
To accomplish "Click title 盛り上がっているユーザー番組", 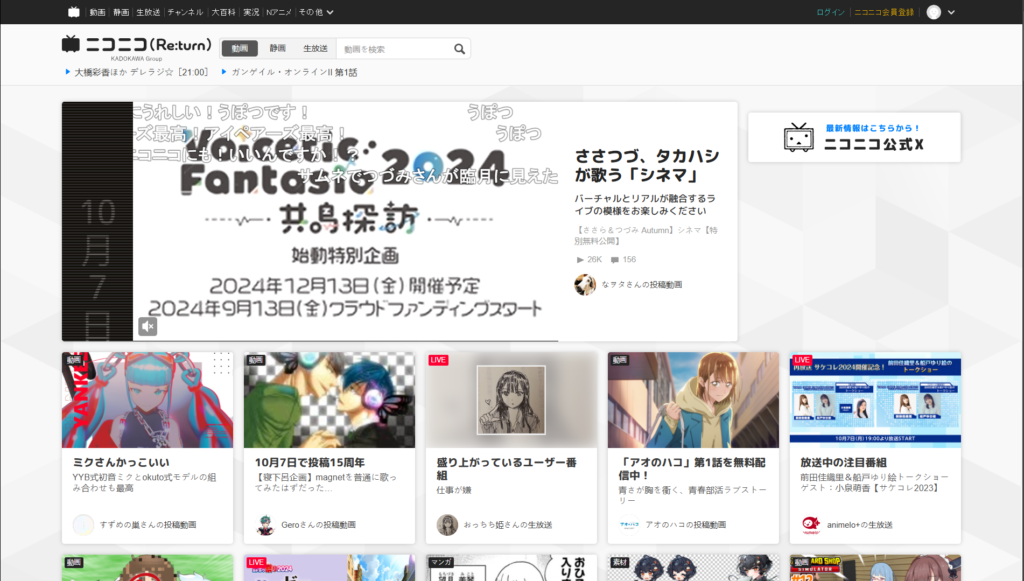I will point(507,469).
